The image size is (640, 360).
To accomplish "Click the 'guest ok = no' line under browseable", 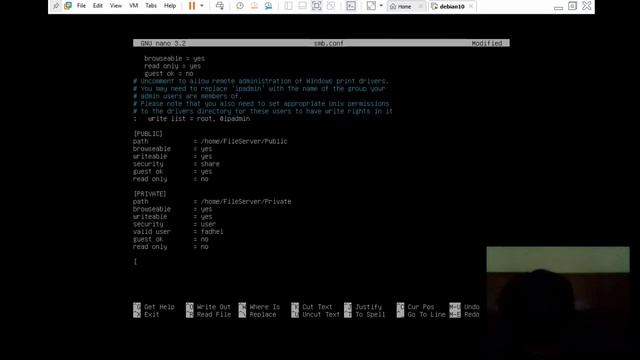I will pyautogui.click(x=169, y=74).
